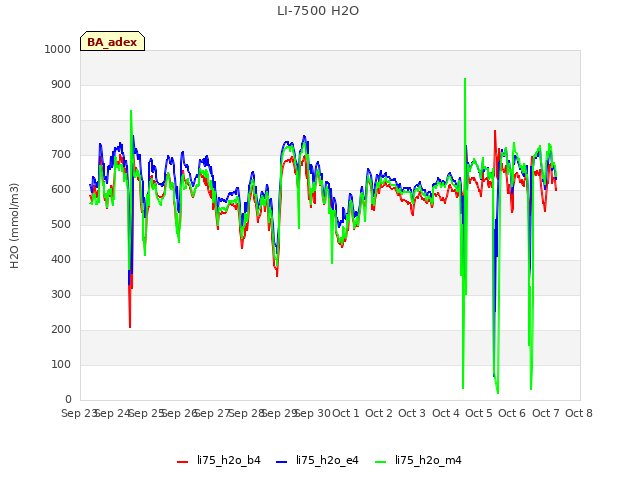Screen dimensions: 640x480
Task: Click the red dip bottom near 200
Action: tap(130, 327)
